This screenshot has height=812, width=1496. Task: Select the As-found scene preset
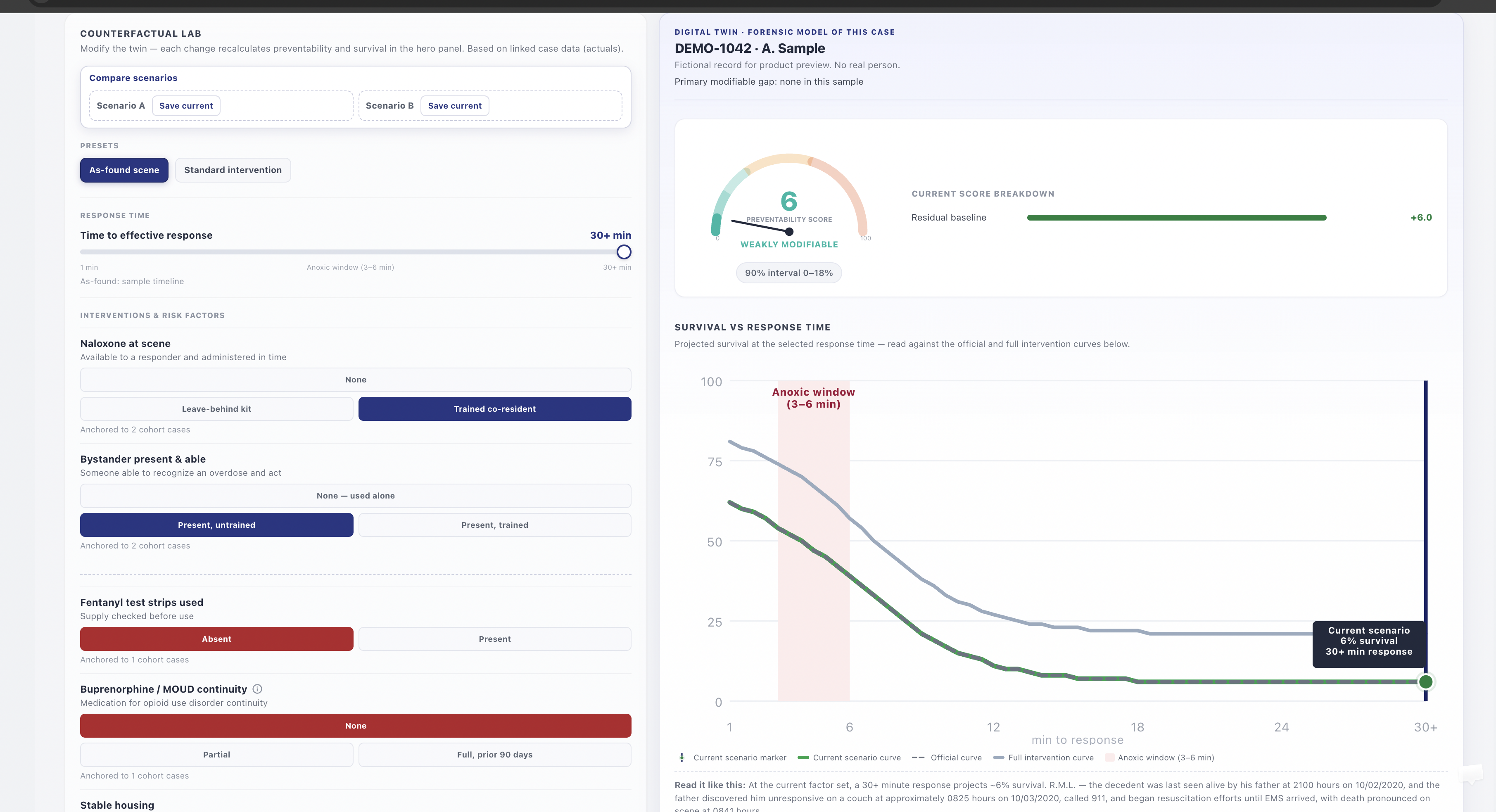point(124,170)
